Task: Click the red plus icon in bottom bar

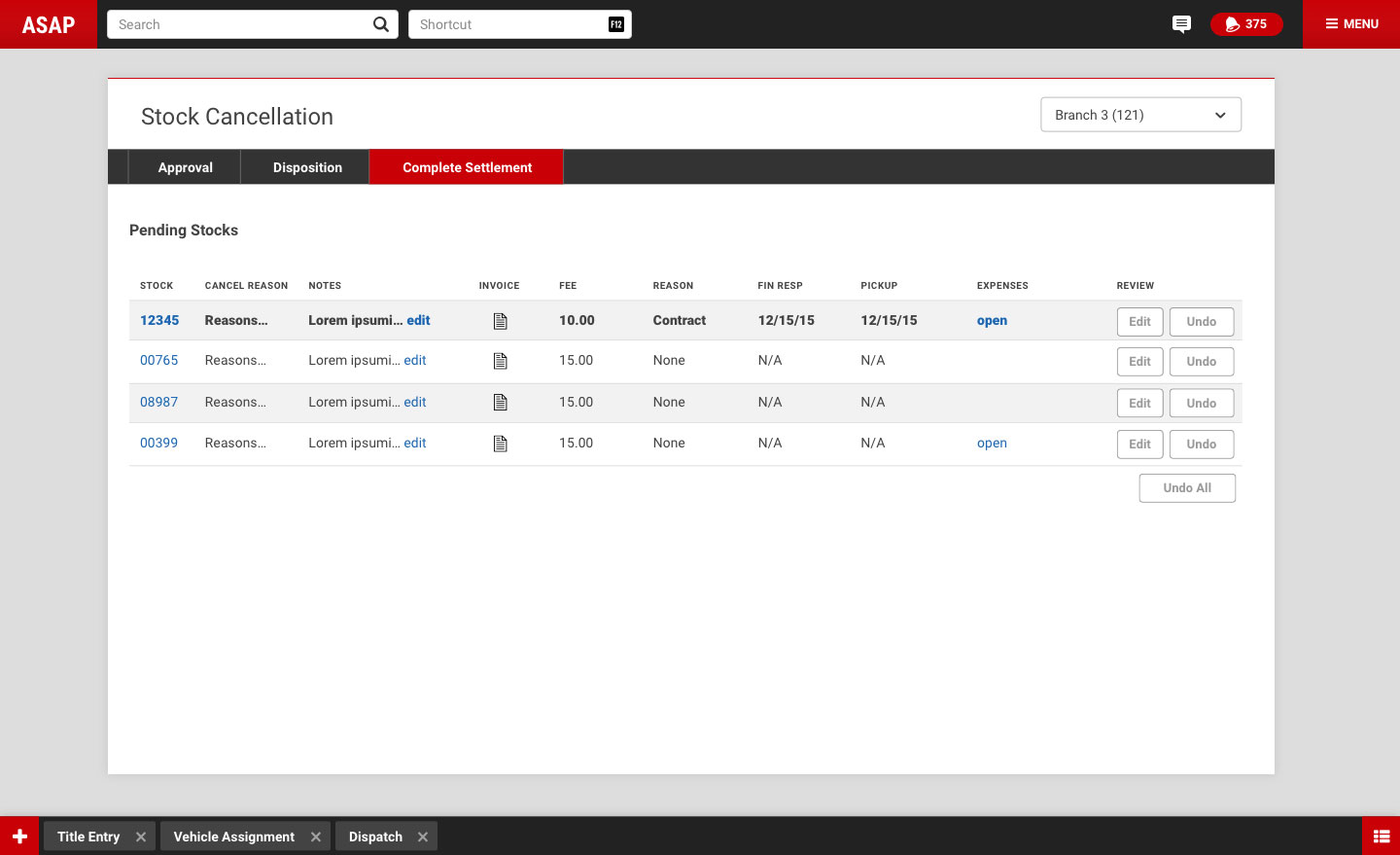Action: coord(19,837)
